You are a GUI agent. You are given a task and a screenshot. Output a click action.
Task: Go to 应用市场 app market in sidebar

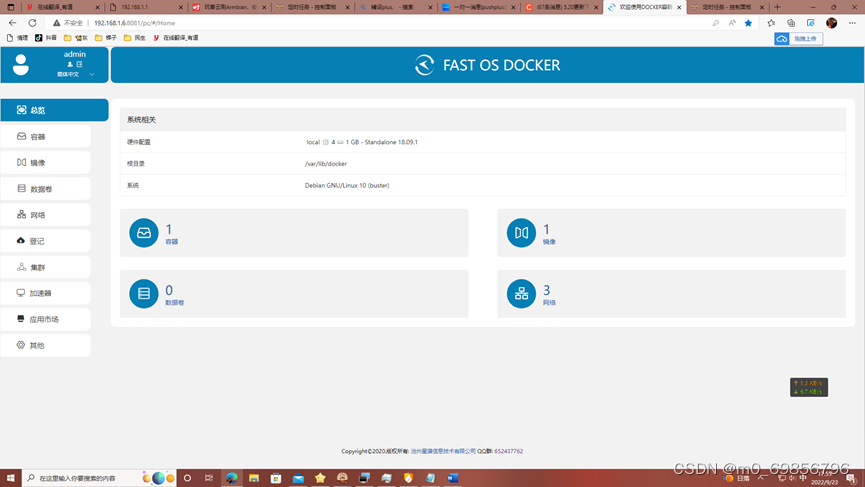[x=45, y=319]
